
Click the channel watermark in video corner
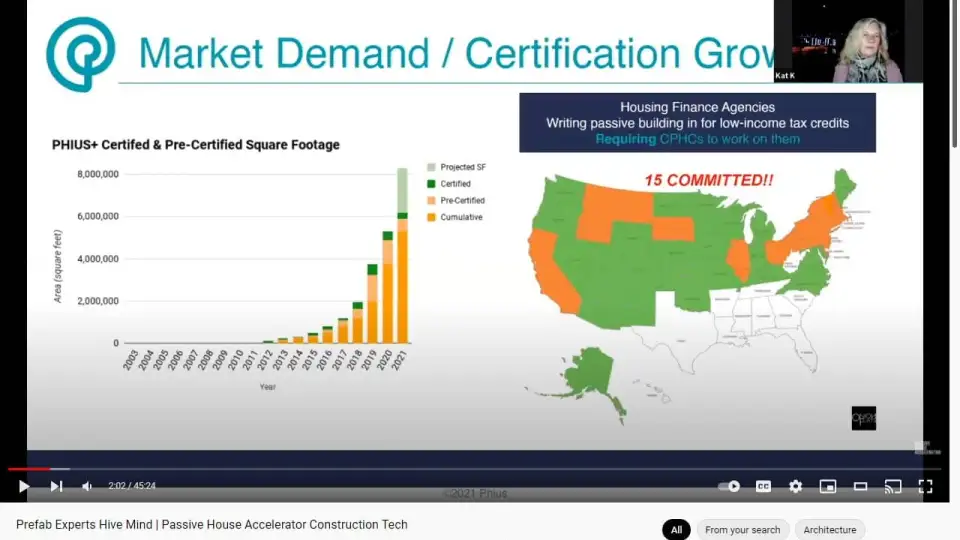tap(921, 447)
